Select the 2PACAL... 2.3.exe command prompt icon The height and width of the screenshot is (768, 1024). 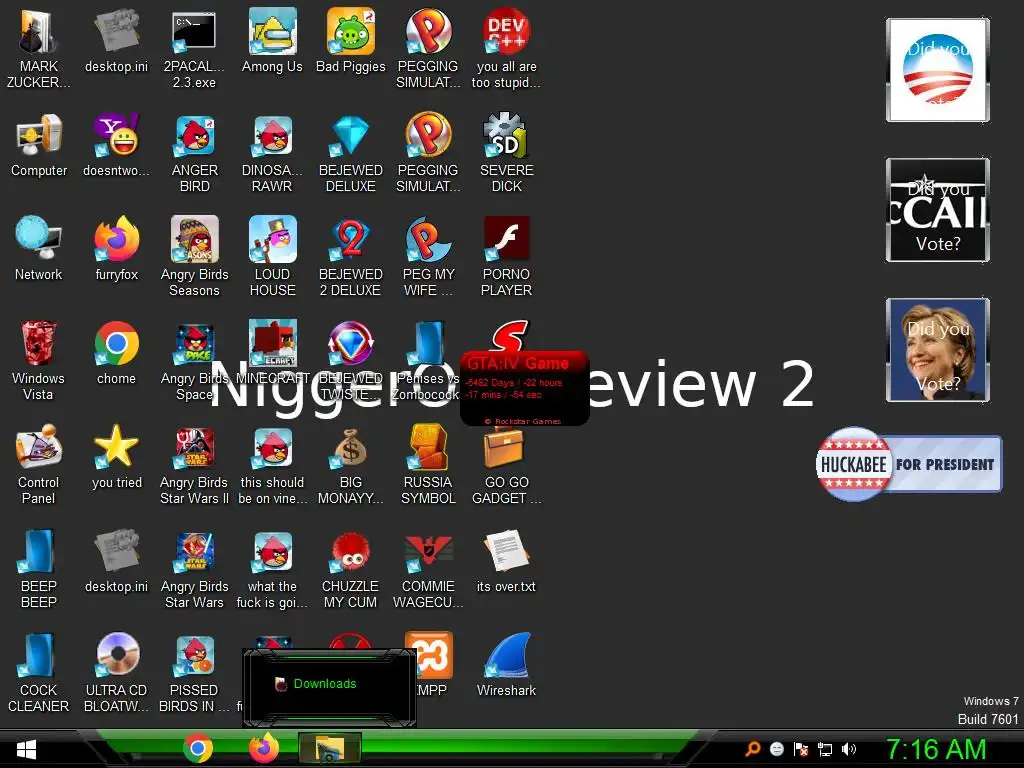pos(194,48)
